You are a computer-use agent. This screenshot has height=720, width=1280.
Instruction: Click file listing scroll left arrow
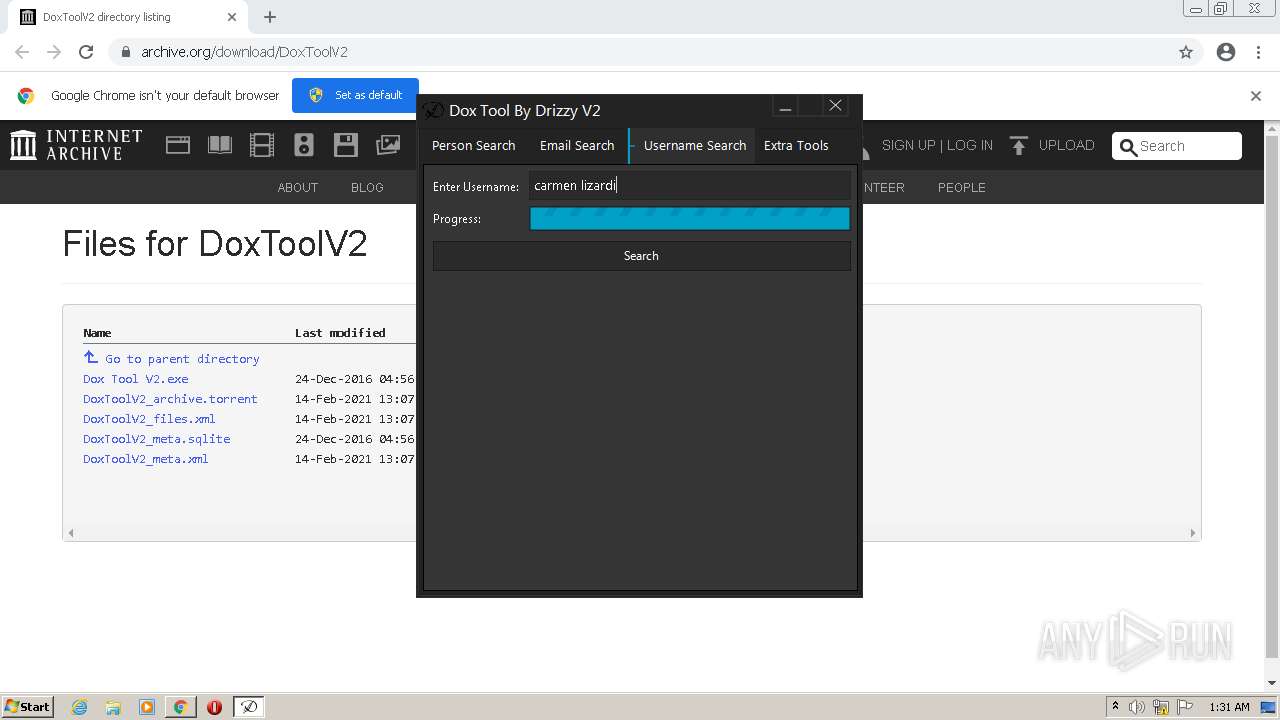click(x=70, y=533)
